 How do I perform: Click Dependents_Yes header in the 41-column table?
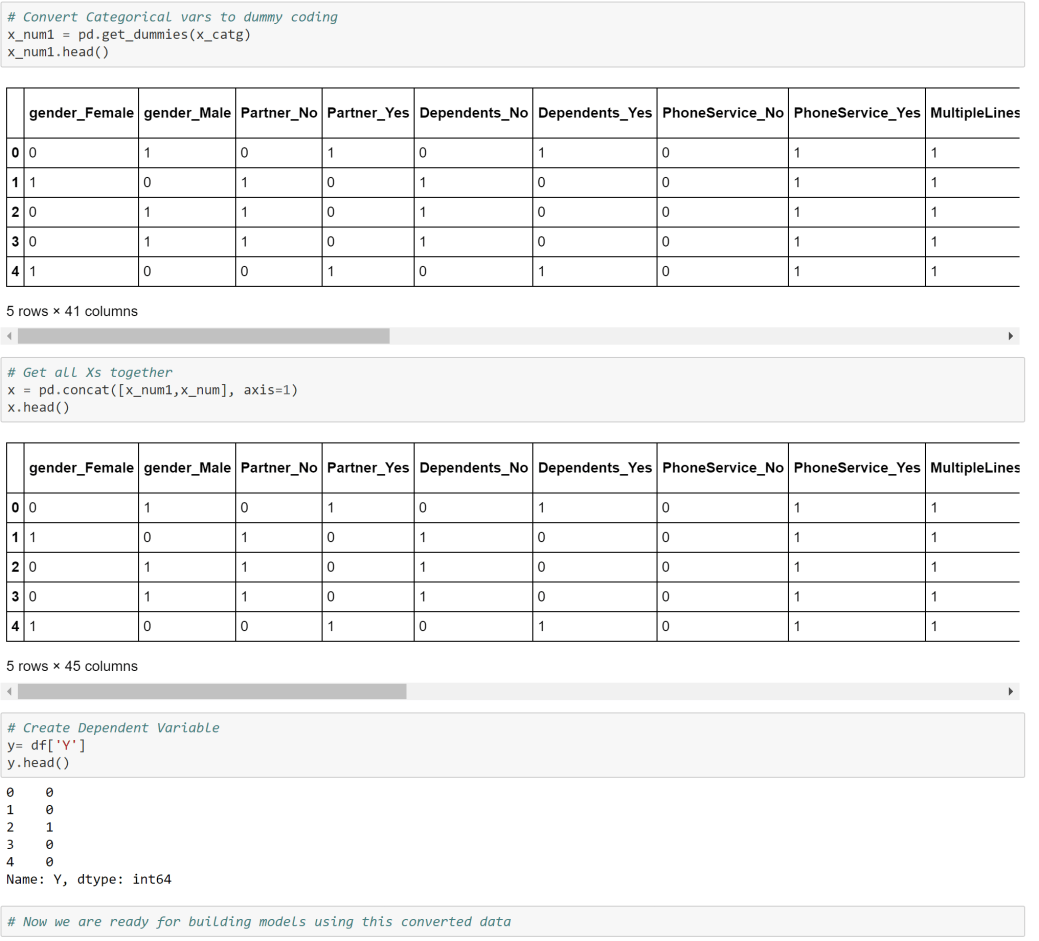(x=595, y=113)
